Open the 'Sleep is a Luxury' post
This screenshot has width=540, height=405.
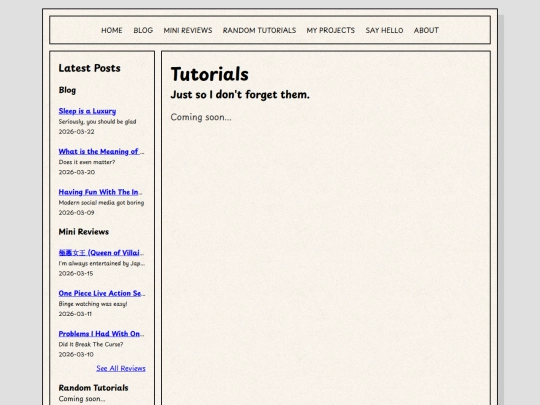tap(87, 111)
